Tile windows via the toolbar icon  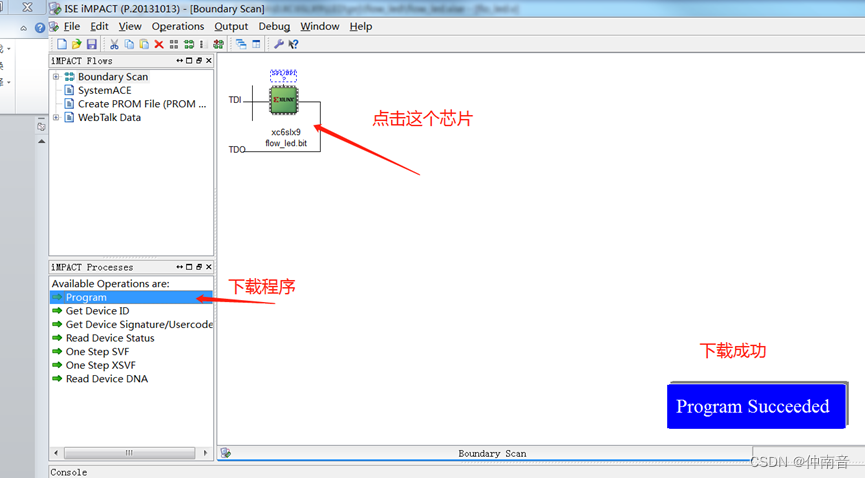pyautogui.click(x=257, y=44)
